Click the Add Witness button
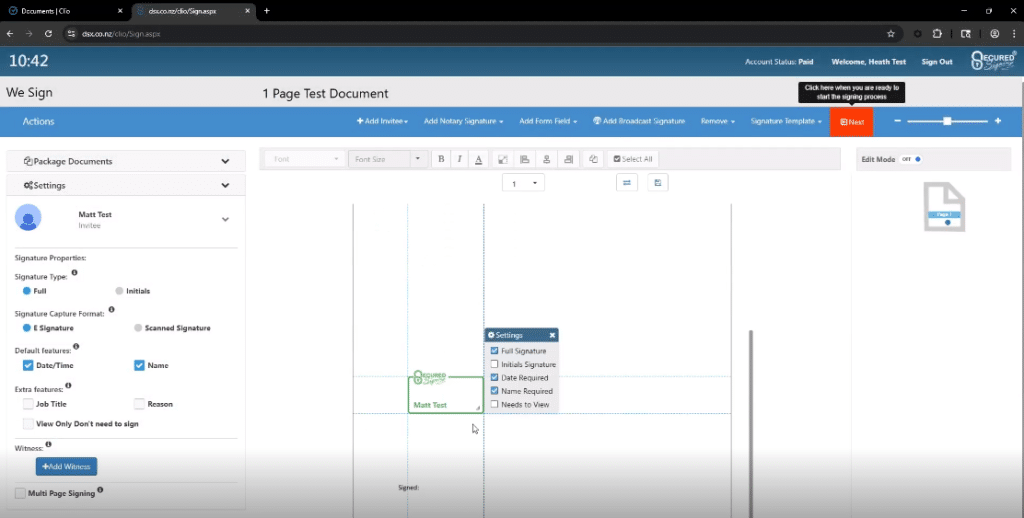The height and width of the screenshot is (518, 1024). coord(66,467)
